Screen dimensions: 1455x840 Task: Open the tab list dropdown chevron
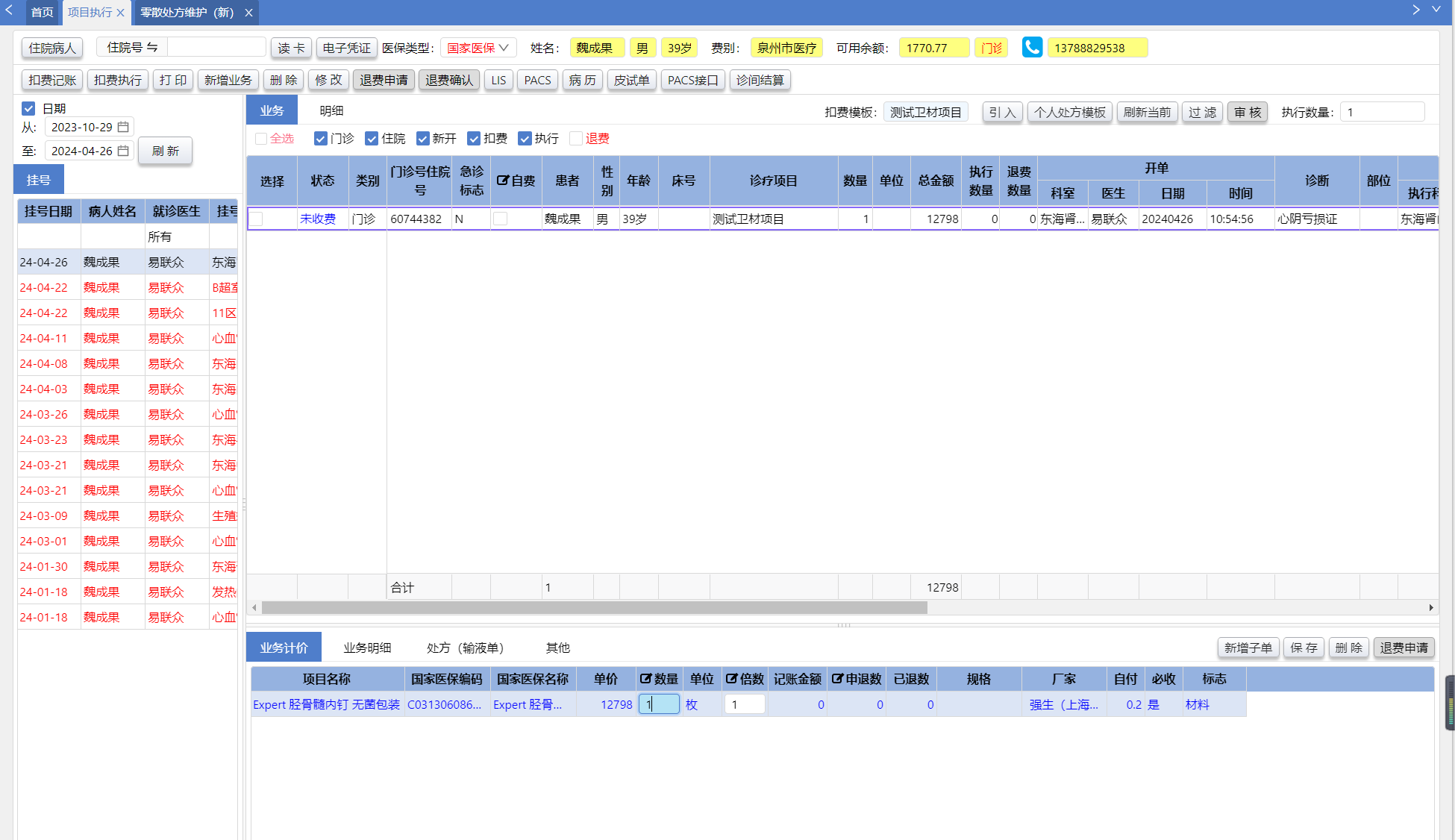(x=1436, y=10)
